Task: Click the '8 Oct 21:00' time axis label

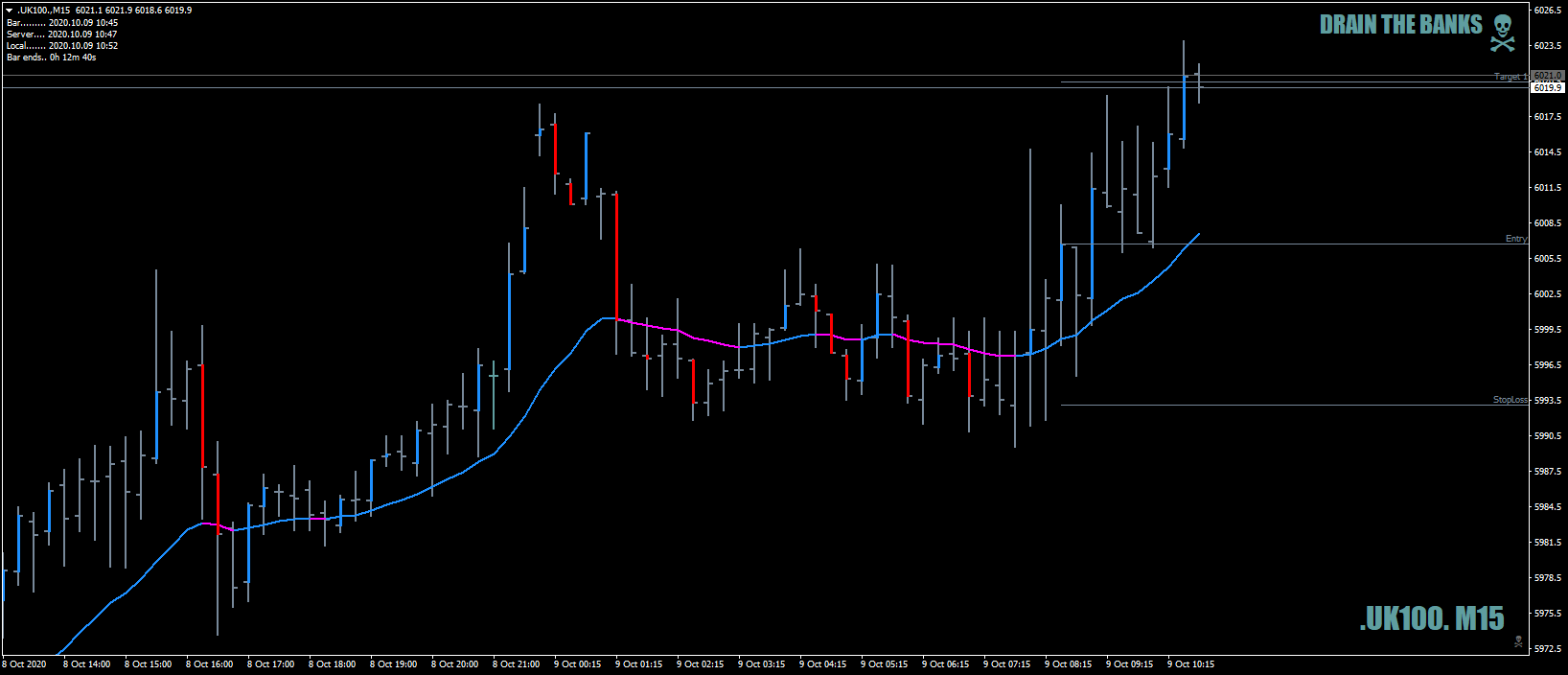Action: click(x=516, y=663)
